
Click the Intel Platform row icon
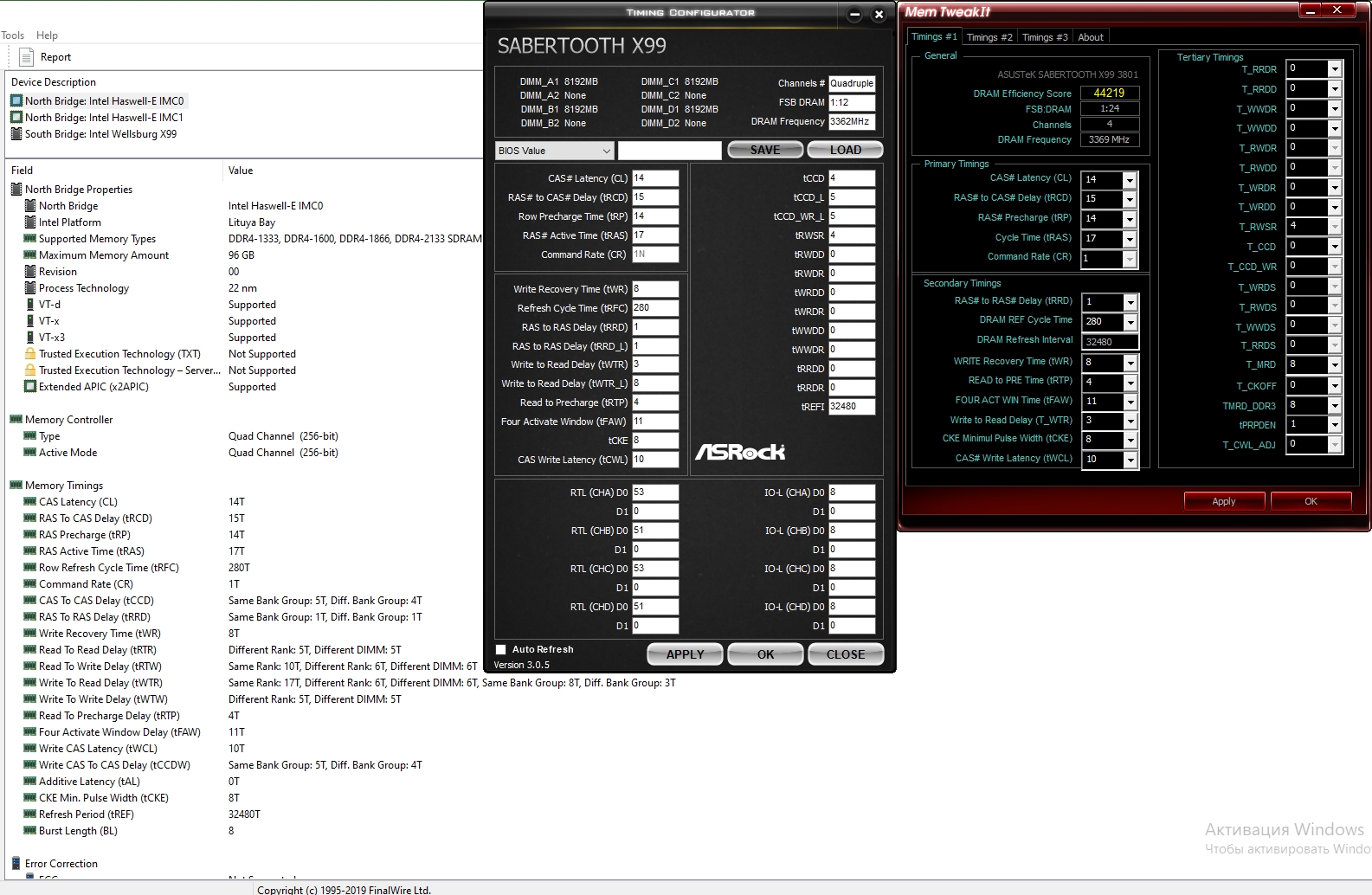(x=30, y=222)
